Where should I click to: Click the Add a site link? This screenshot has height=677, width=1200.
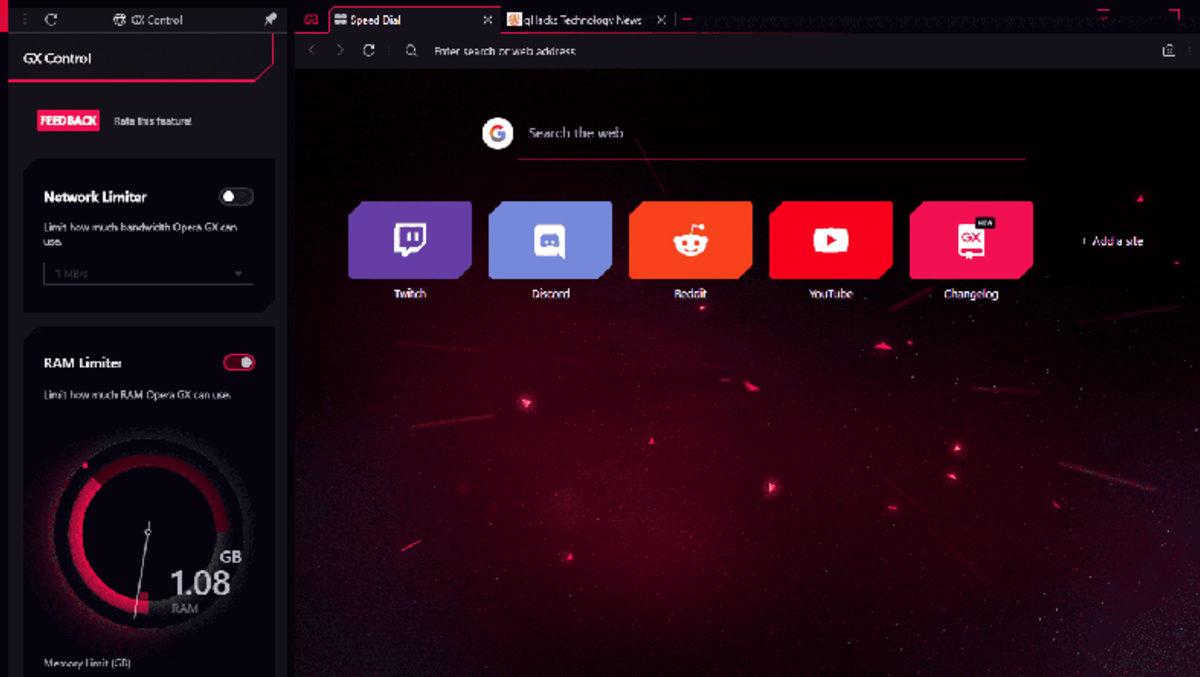point(1112,241)
